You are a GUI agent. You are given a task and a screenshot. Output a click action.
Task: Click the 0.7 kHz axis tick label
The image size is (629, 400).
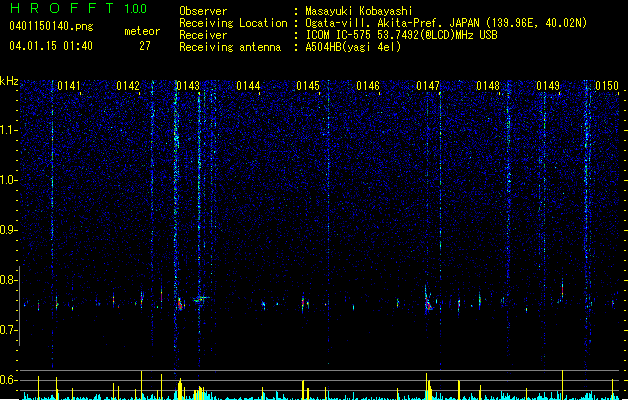point(9,330)
